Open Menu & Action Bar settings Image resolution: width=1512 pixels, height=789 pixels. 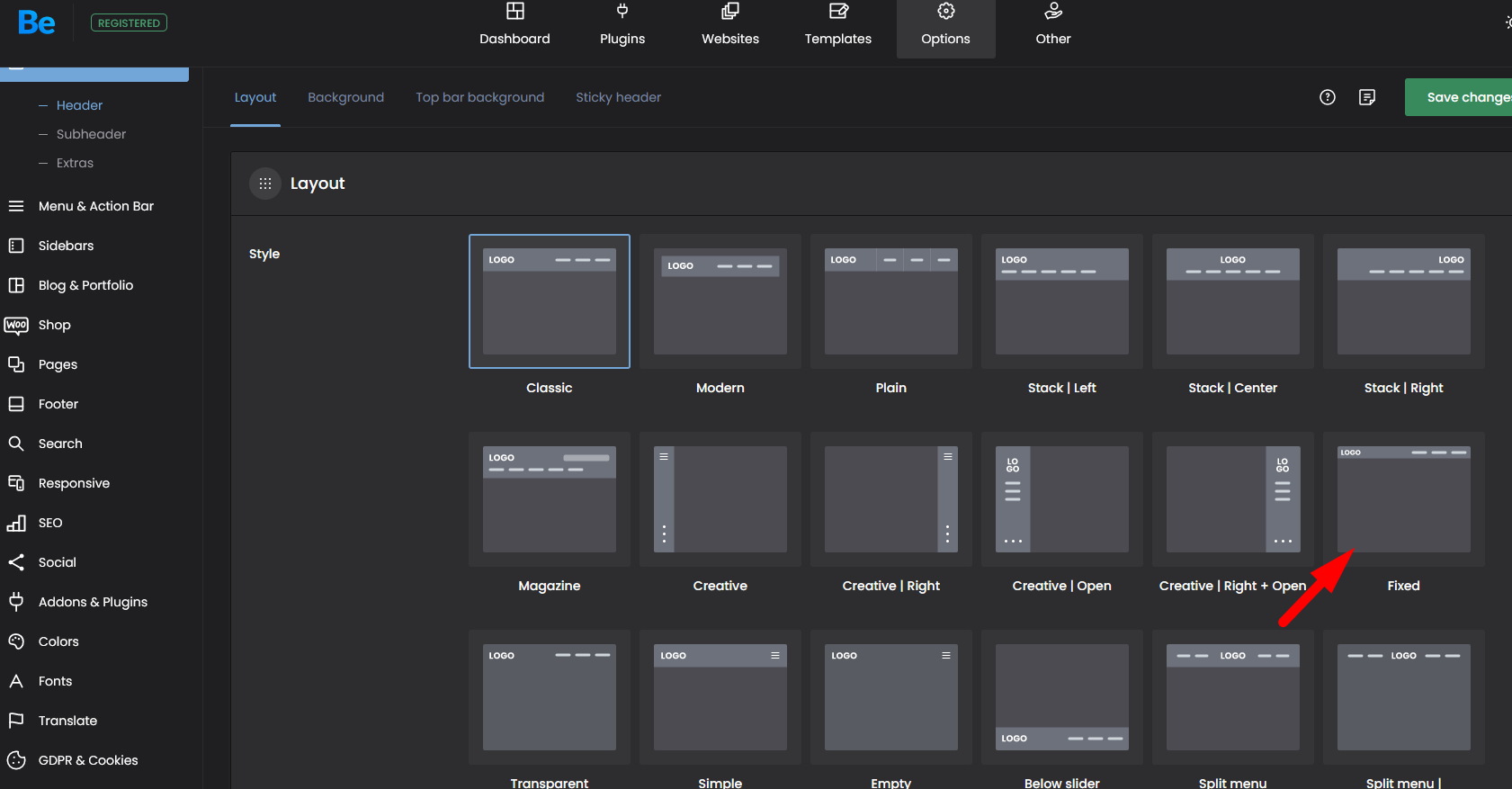pos(95,206)
